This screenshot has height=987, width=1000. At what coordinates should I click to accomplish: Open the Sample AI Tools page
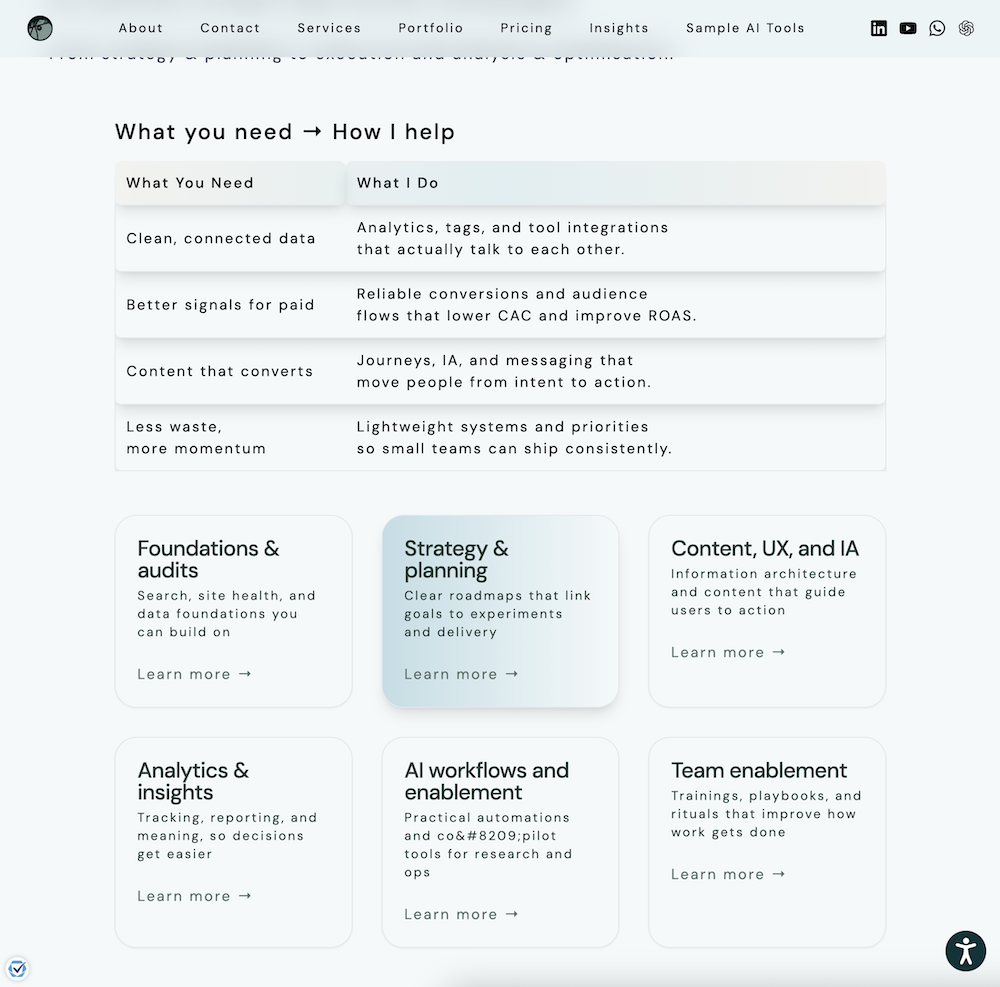(x=744, y=28)
